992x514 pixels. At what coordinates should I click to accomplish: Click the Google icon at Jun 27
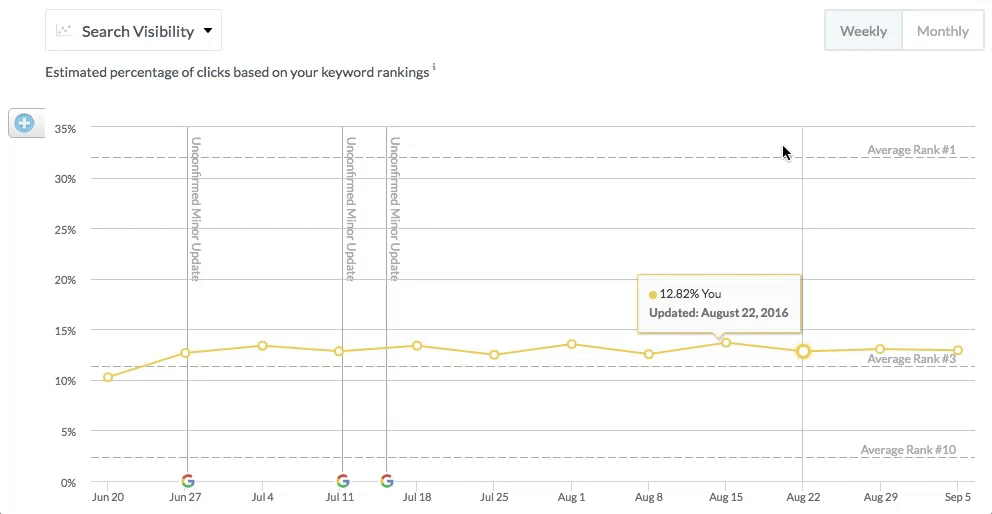point(187,481)
